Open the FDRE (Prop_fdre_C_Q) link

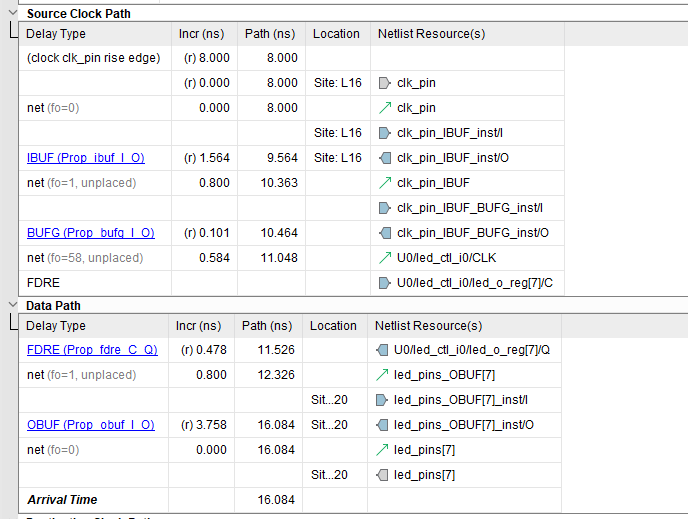(x=92, y=350)
